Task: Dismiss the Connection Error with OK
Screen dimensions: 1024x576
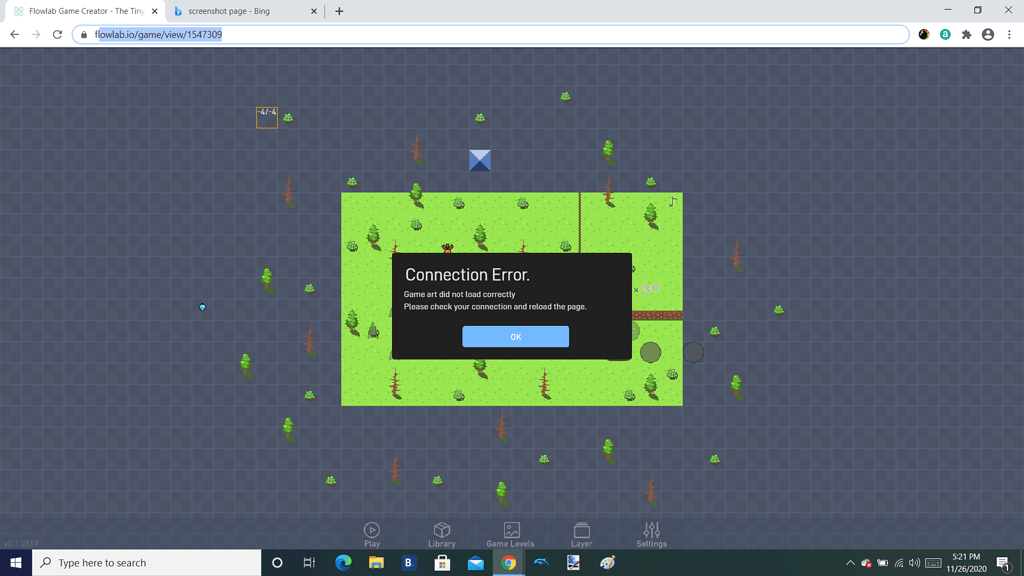Action: [x=515, y=336]
